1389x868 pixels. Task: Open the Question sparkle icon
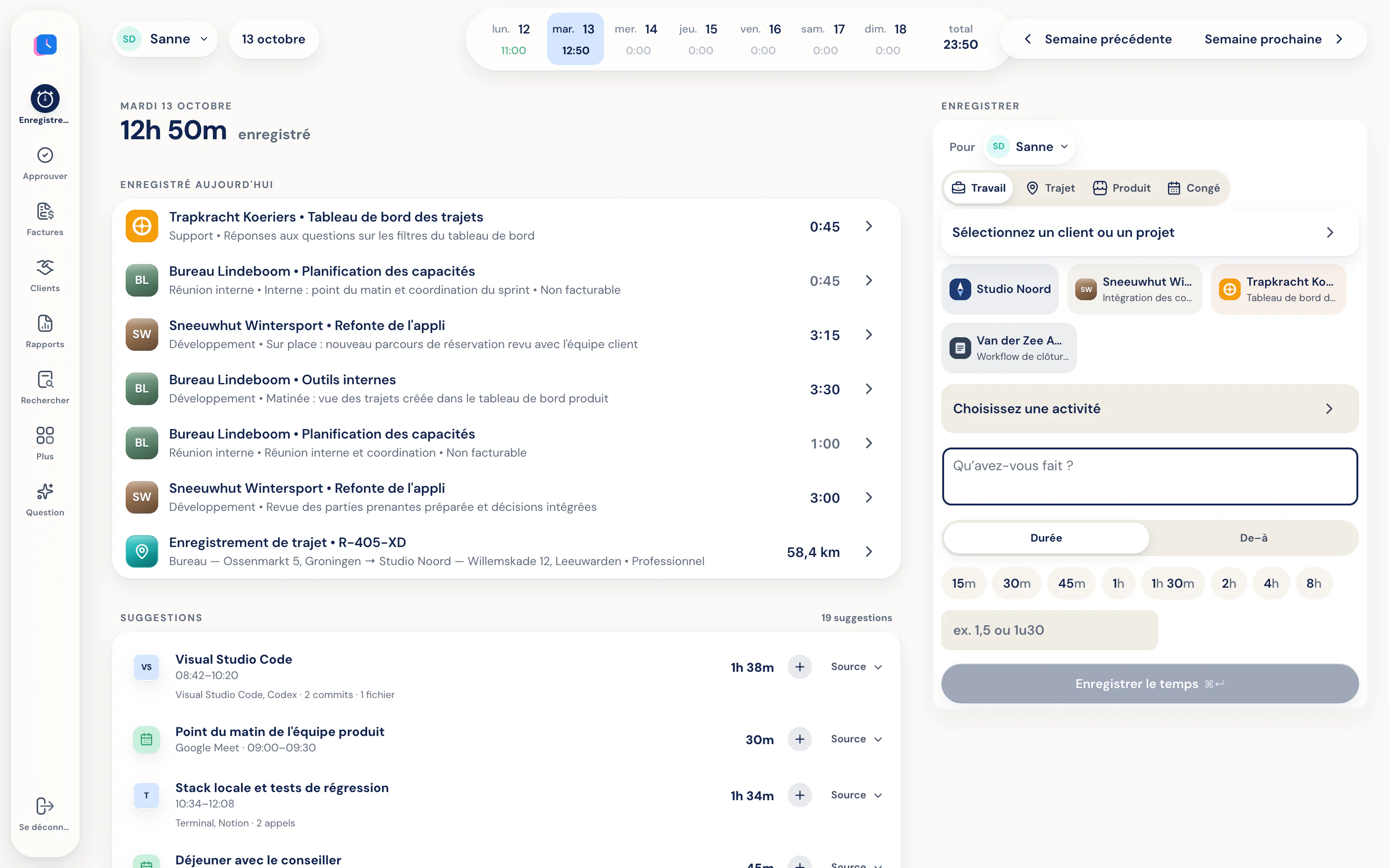coord(45,491)
